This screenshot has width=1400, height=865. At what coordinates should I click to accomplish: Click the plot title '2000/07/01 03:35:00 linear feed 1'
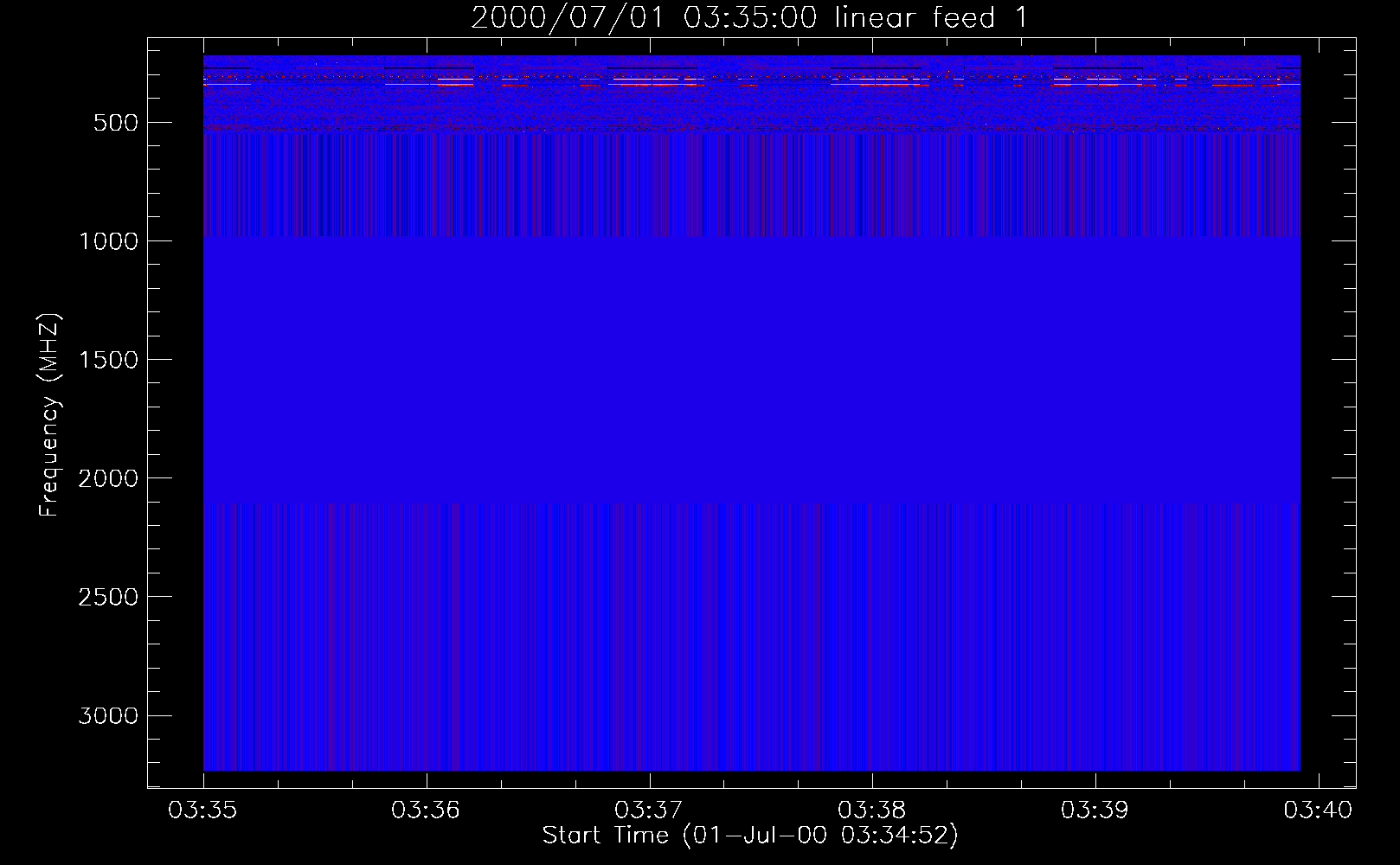(750, 17)
